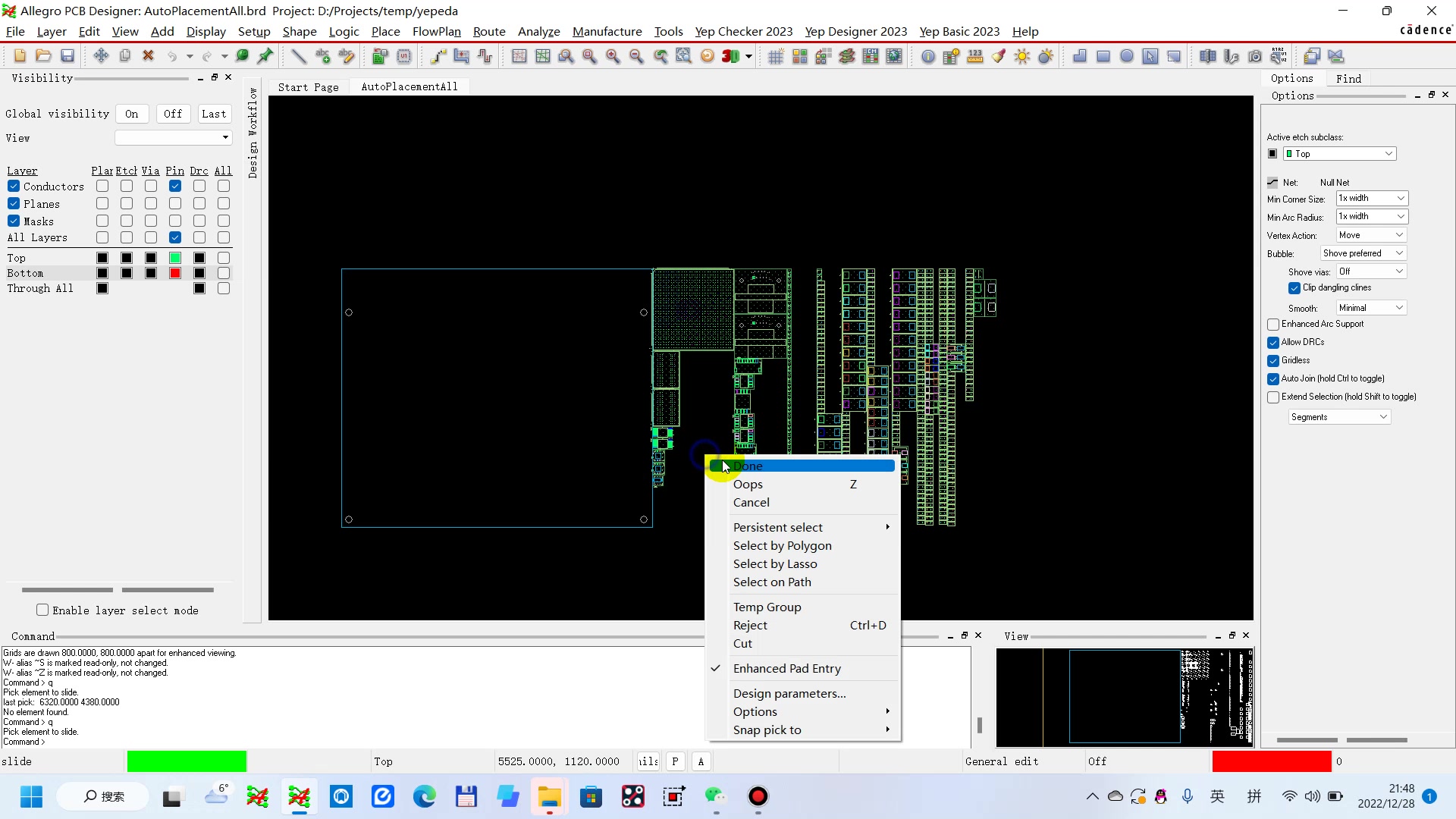Viewport: 1456px width, 819px height.
Task: Open the 3D viewer icon
Action: tap(730, 56)
